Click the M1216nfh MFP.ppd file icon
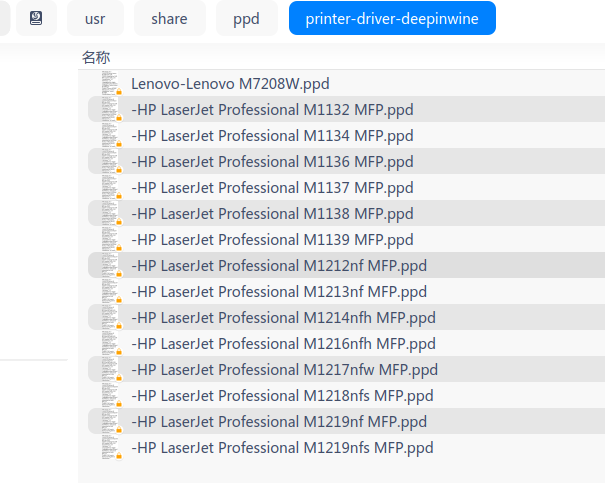 tap(112, 343)
